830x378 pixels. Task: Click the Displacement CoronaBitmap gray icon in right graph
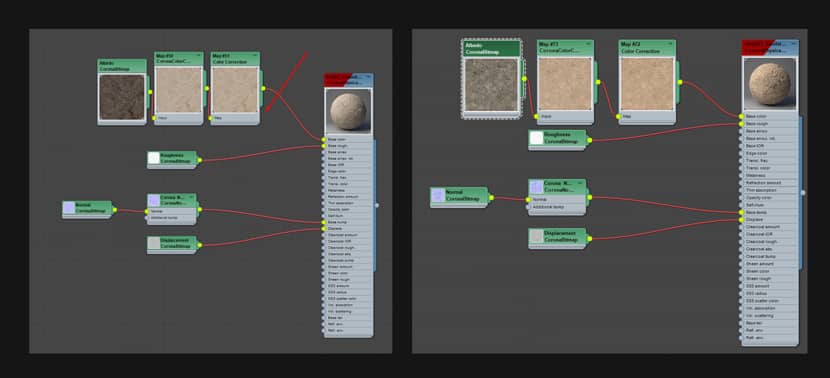pos(537,236)
